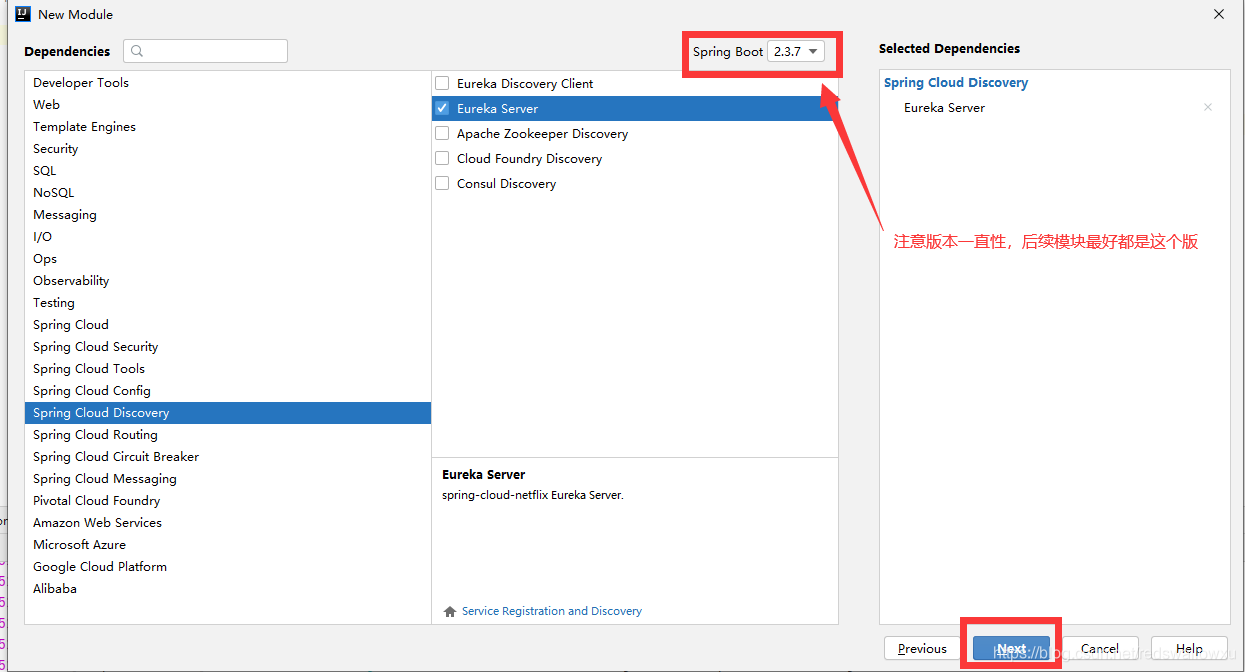Tick the Cloud Foundry Discovery checkbox
The height and width of the screenshot is (672, 1245).
point(442,158)
